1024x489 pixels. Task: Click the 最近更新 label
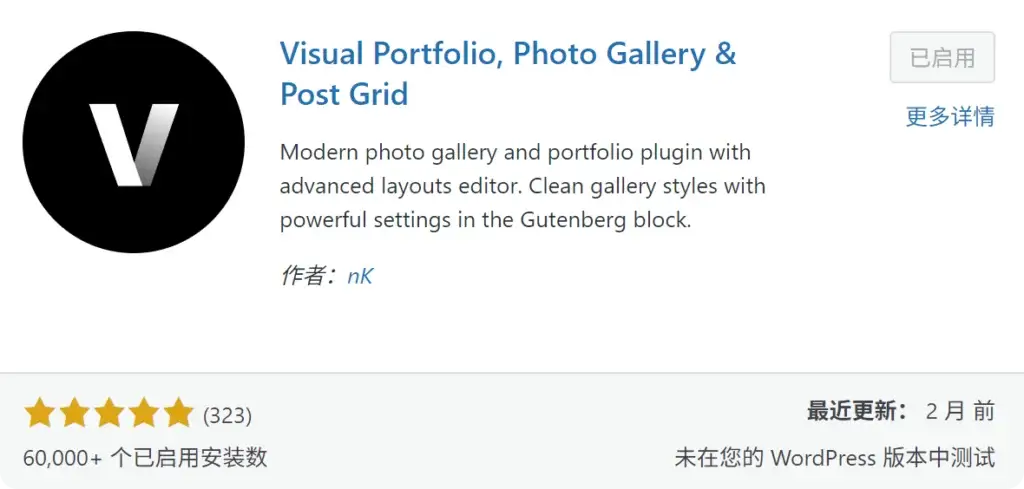click(x=857, y=411)
